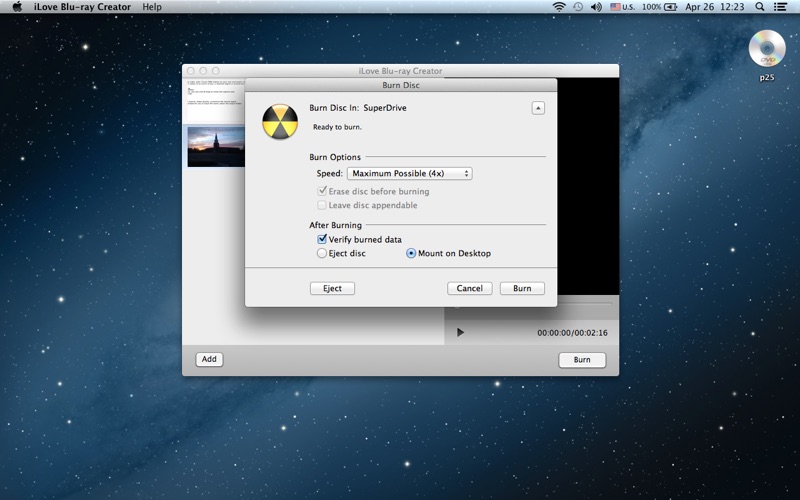Toggle Erase disc before burning checkbox
The image size is (800, 500).
(322, 191)
